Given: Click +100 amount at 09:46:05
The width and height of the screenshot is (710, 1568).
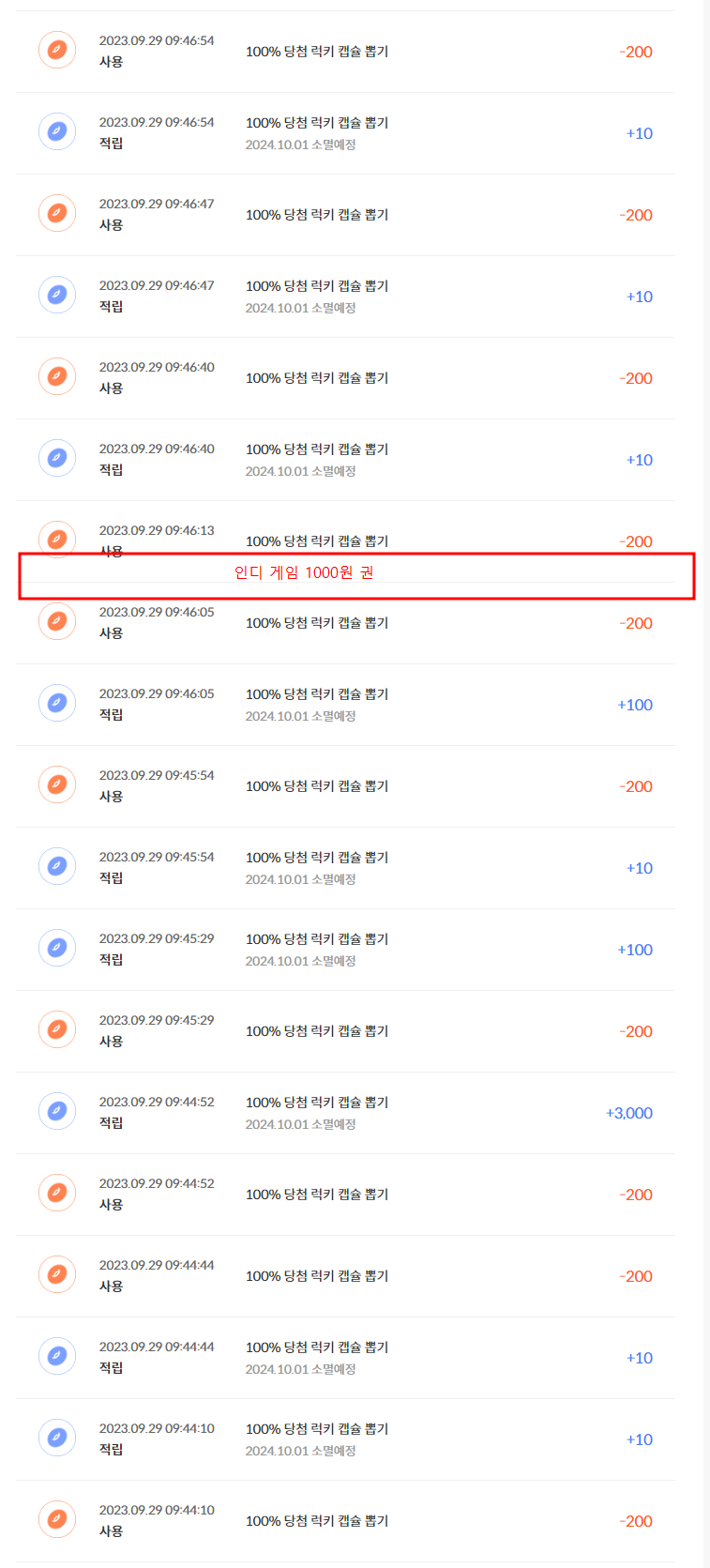Looking at the screenshot, I should 634,705.
